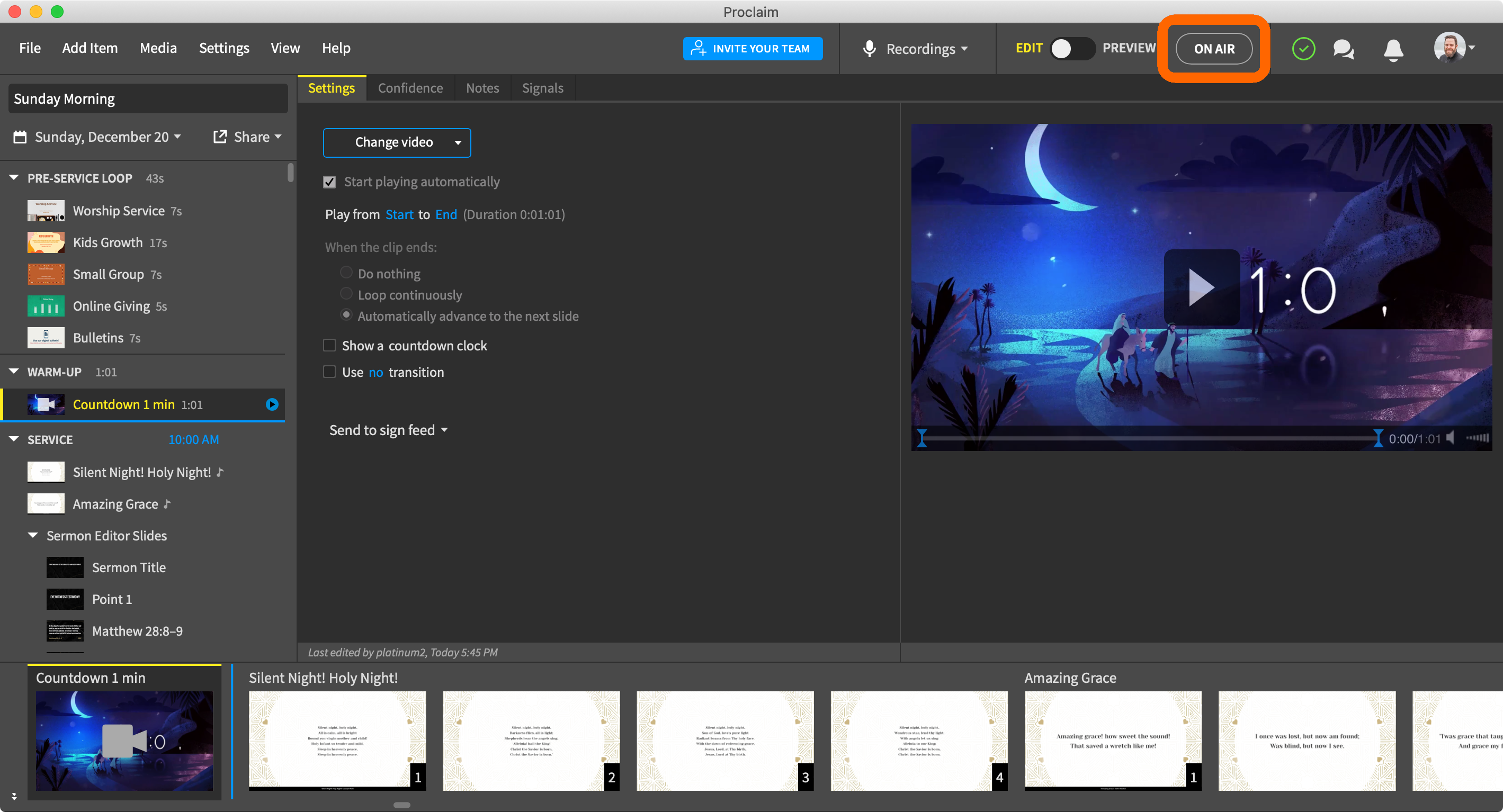Click the service list scrollbar

click(290, 173)
